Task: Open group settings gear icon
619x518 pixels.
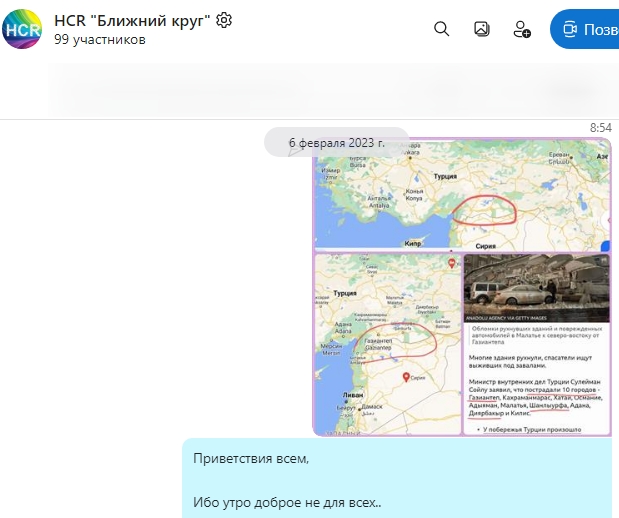Action: click(224, 20)
